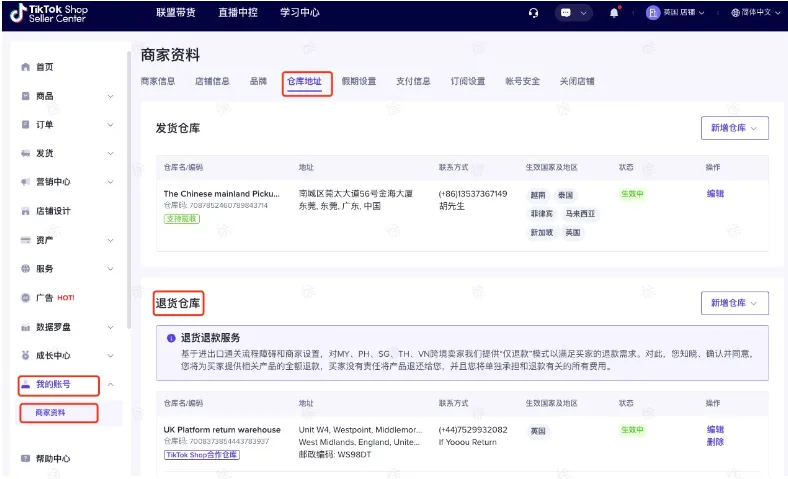788x479 pixels.
Task: Click the 菲律宾 country tag
Action: click(542, 214)
